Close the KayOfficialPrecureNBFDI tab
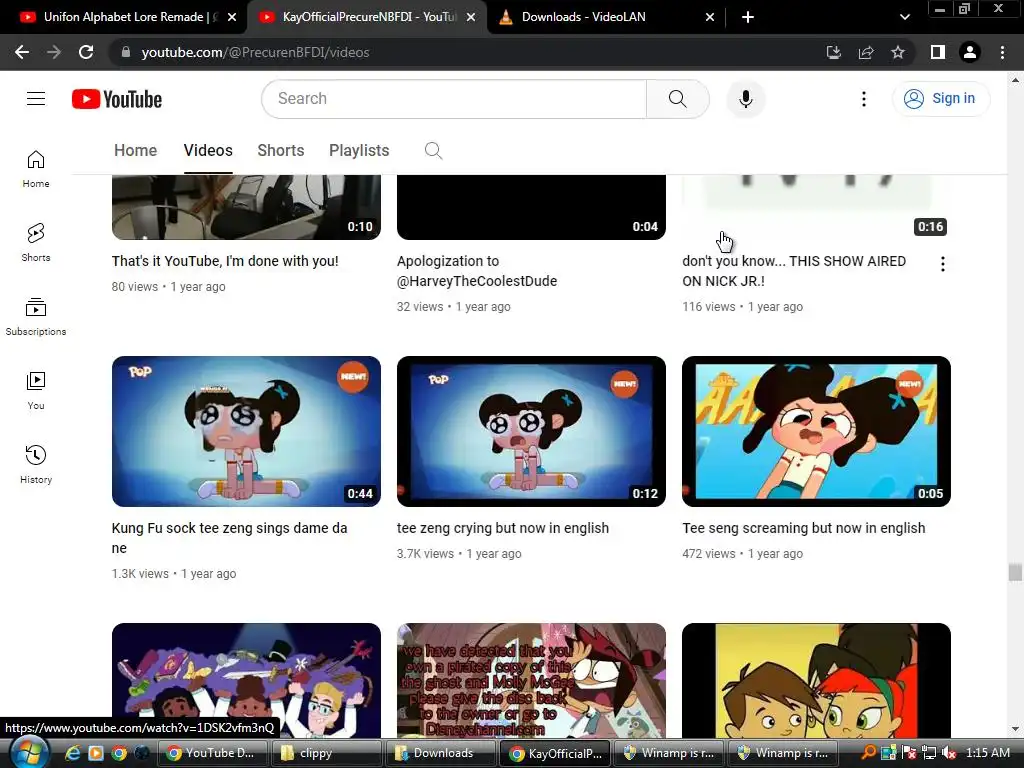 point(471,17)
